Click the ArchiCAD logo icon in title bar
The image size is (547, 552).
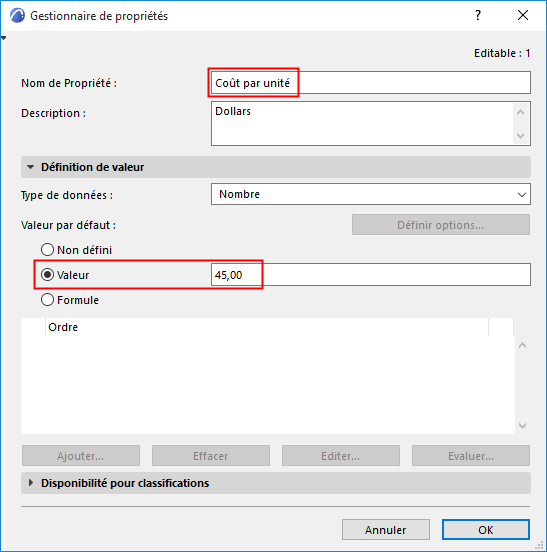17,16
